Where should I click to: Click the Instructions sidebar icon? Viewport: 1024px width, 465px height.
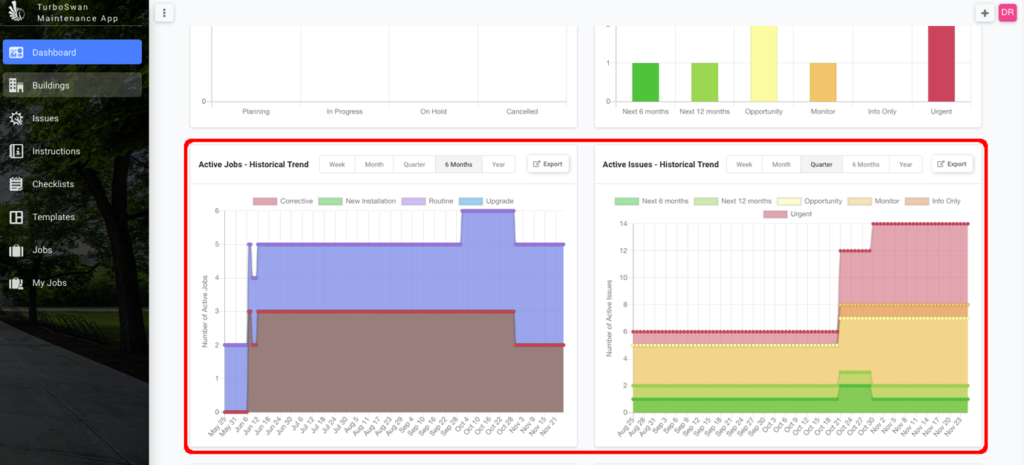click(16, 151)
